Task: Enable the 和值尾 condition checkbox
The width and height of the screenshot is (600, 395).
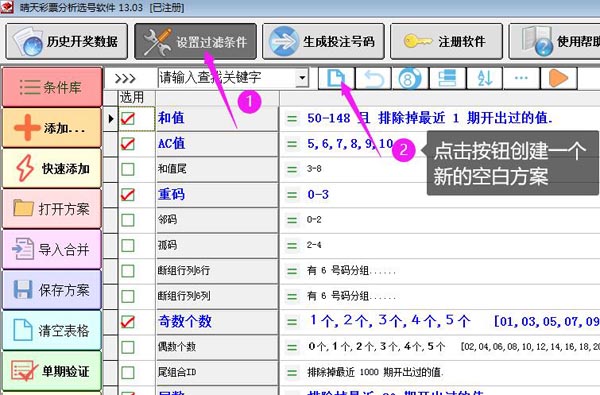Action: coord(127,169)
